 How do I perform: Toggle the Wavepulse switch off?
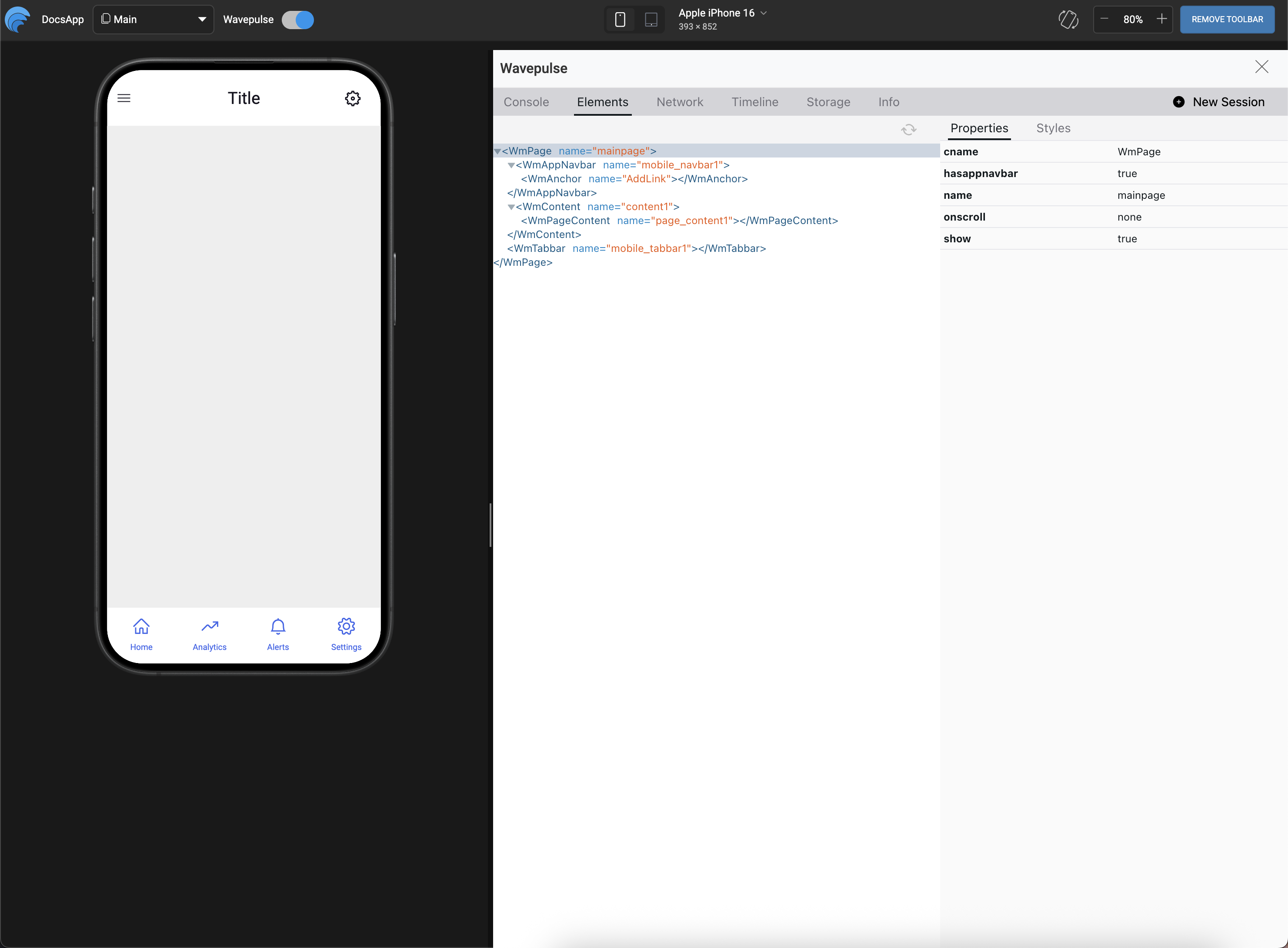pos(297,20)
